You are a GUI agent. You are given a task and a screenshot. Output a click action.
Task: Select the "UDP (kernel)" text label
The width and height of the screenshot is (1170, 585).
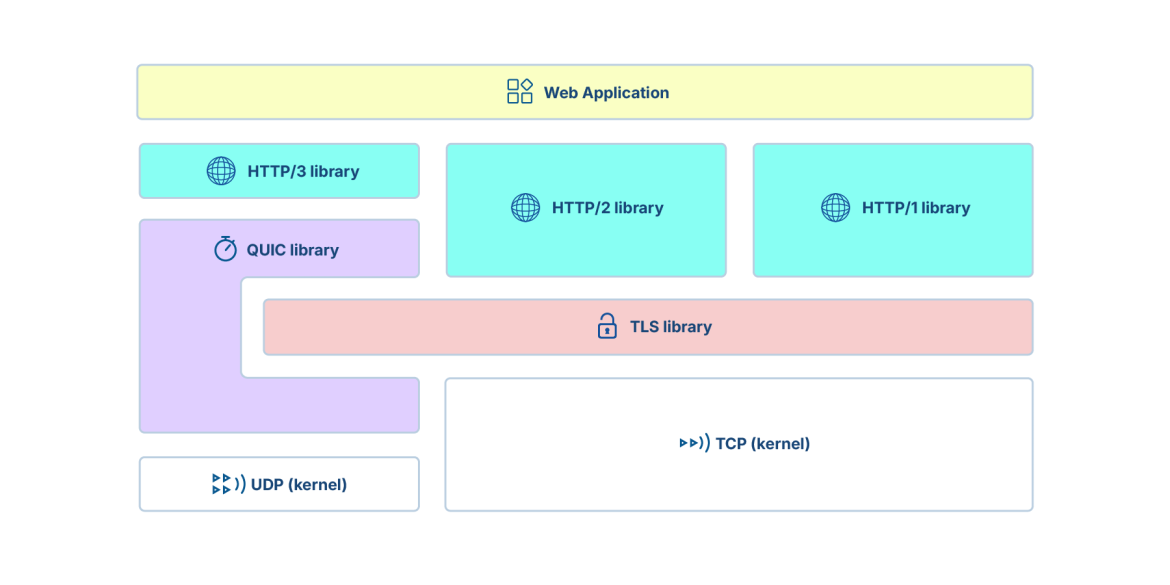pyautogui.click(x=298, y=485)
